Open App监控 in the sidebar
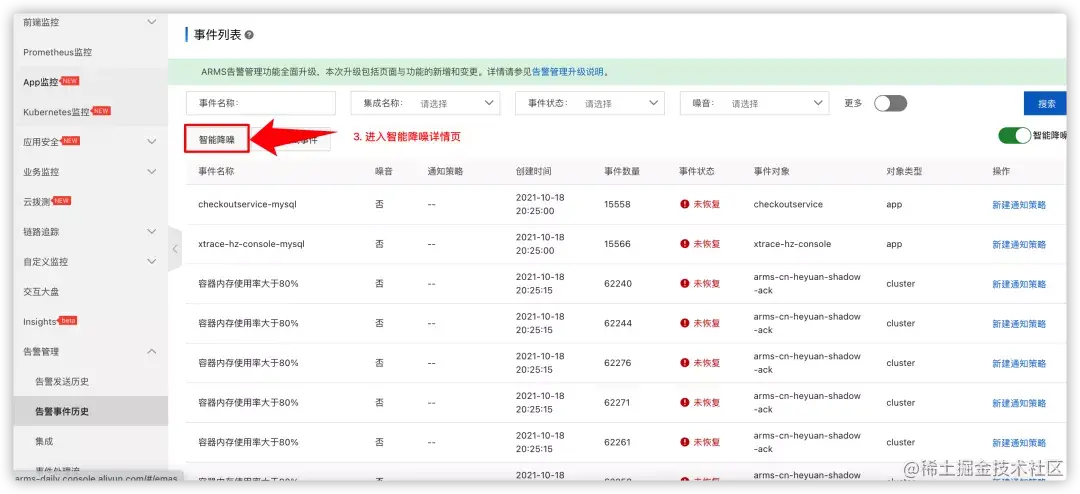This screenshot has height=494, width=1080. (41, 82)
